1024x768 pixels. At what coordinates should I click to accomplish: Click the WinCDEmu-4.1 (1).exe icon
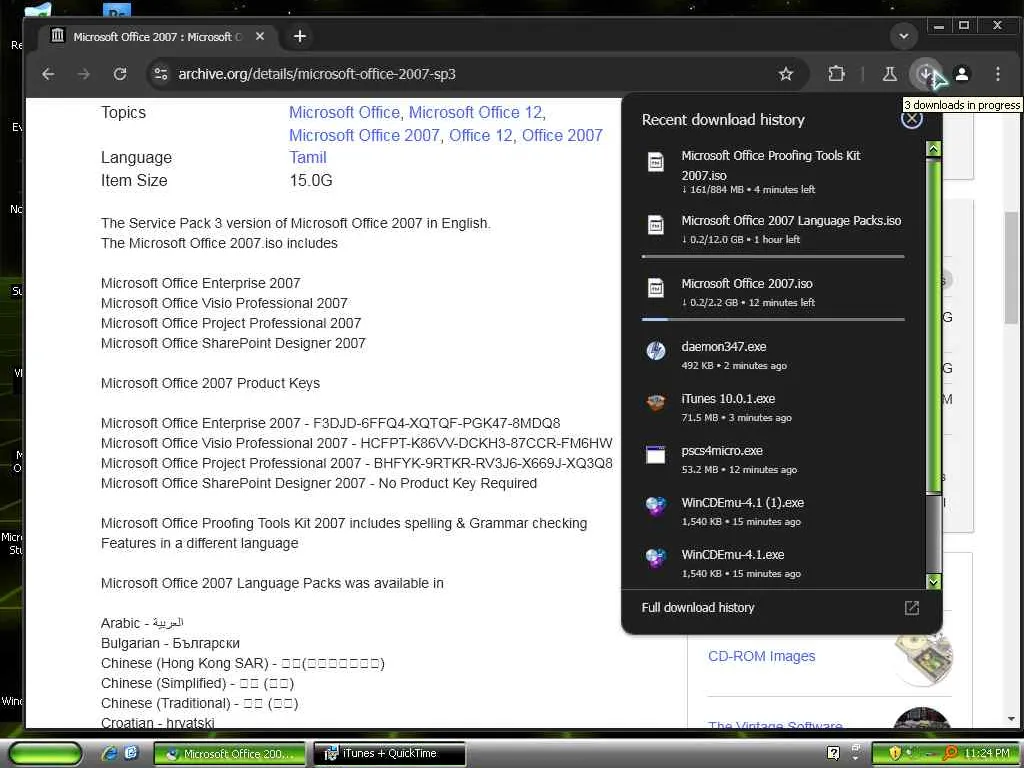[656, 506]
